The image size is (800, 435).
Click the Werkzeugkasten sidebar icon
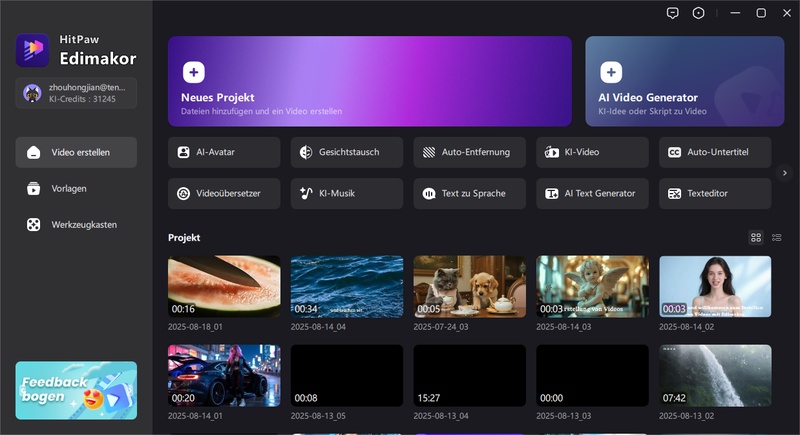34,225
